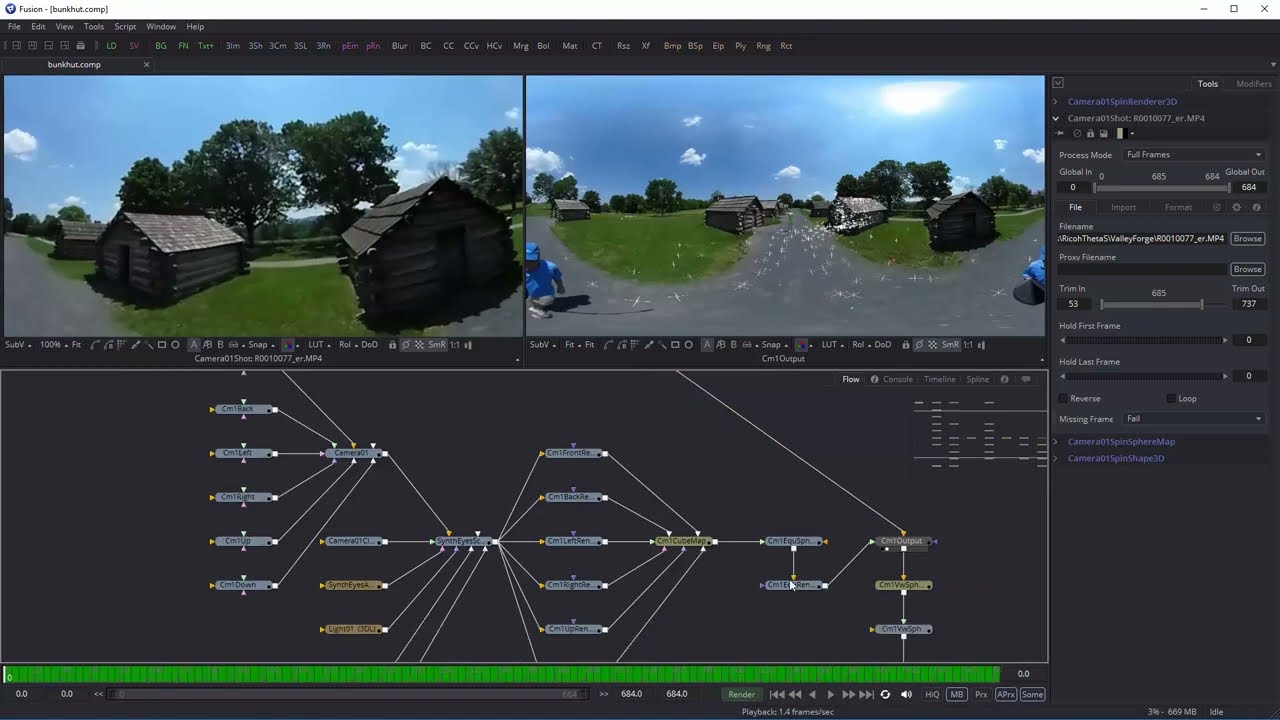Add a 3Sh Shape 3D tool

pos(255,46)
